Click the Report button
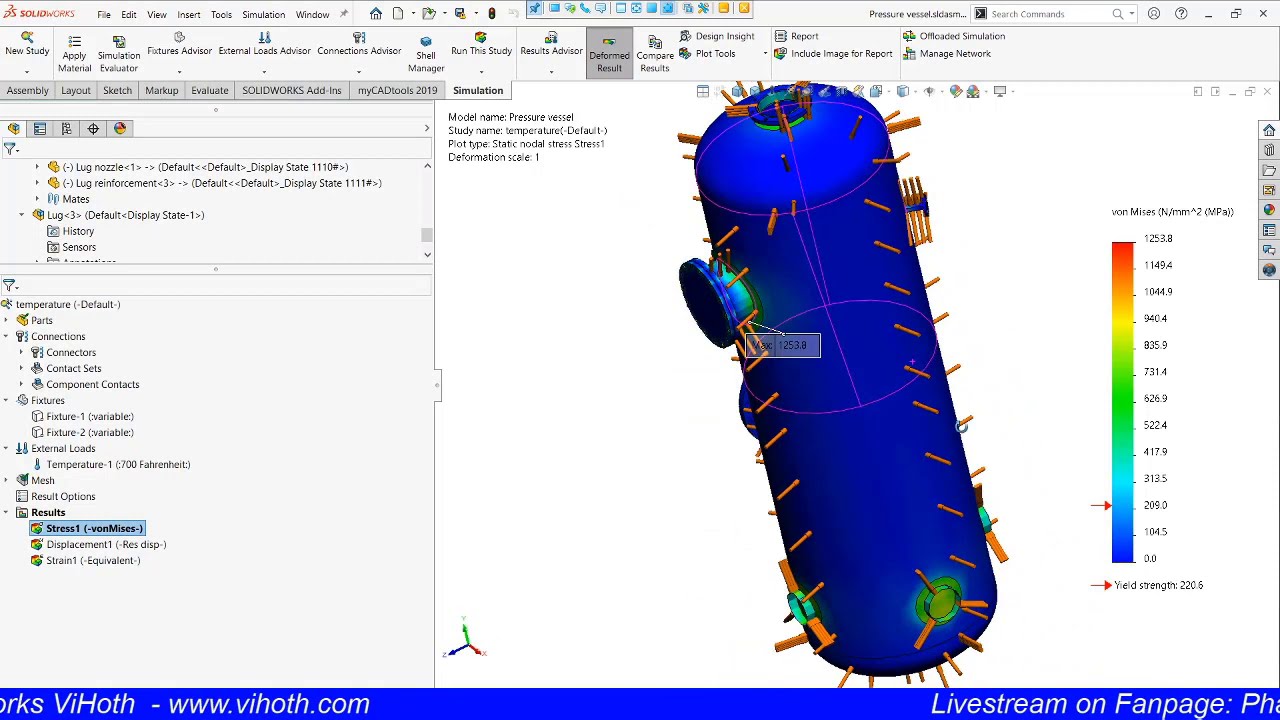1280x720 pixels. point(797,36)
